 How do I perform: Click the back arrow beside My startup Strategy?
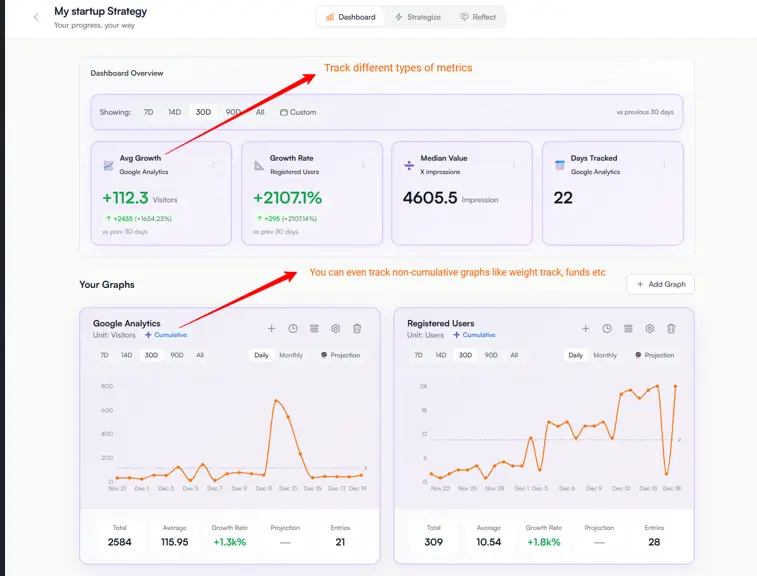tap(36, 17)
